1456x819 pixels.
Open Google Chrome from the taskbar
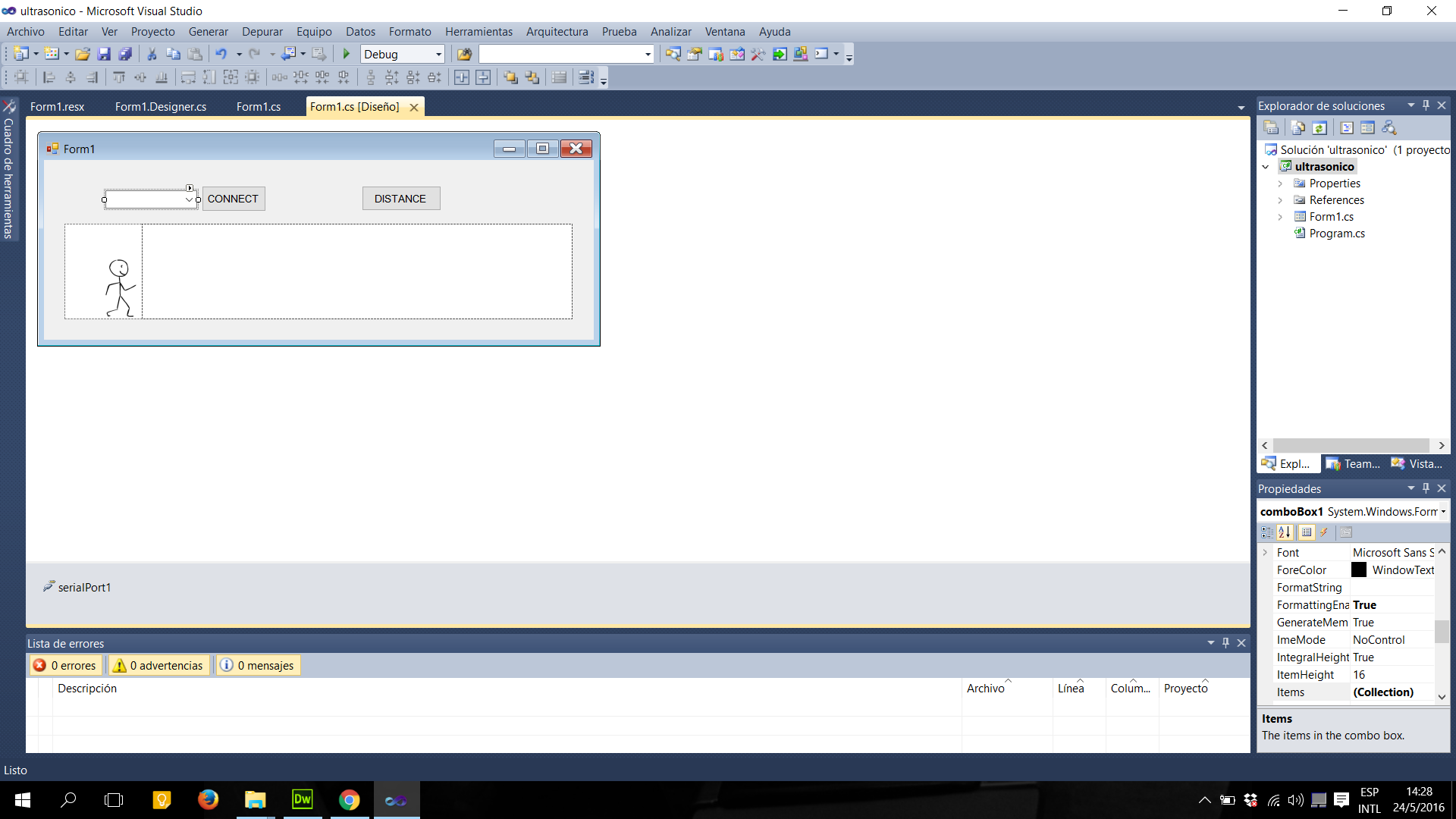(349, 800)
